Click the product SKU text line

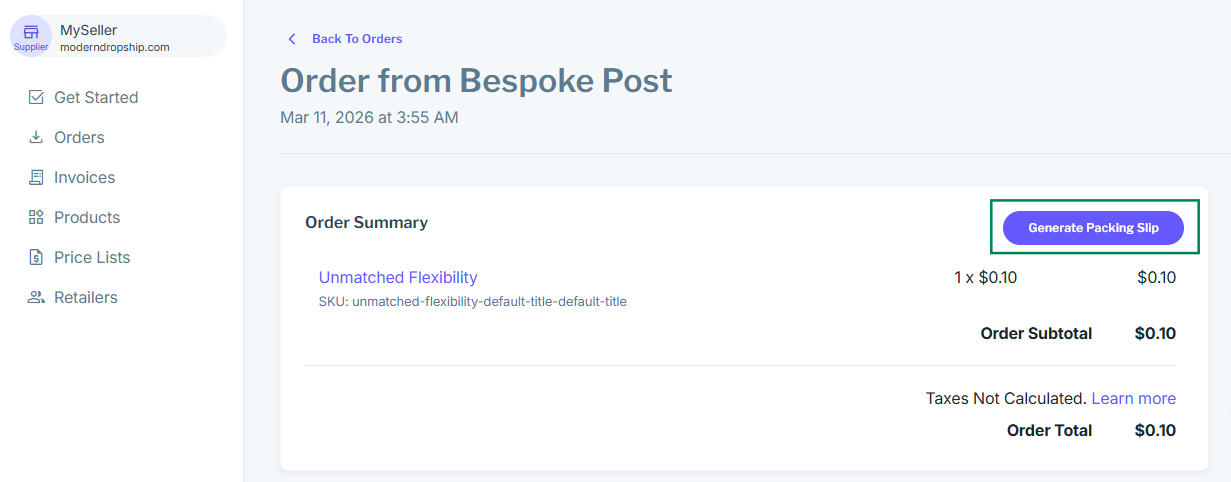point(472,301)
